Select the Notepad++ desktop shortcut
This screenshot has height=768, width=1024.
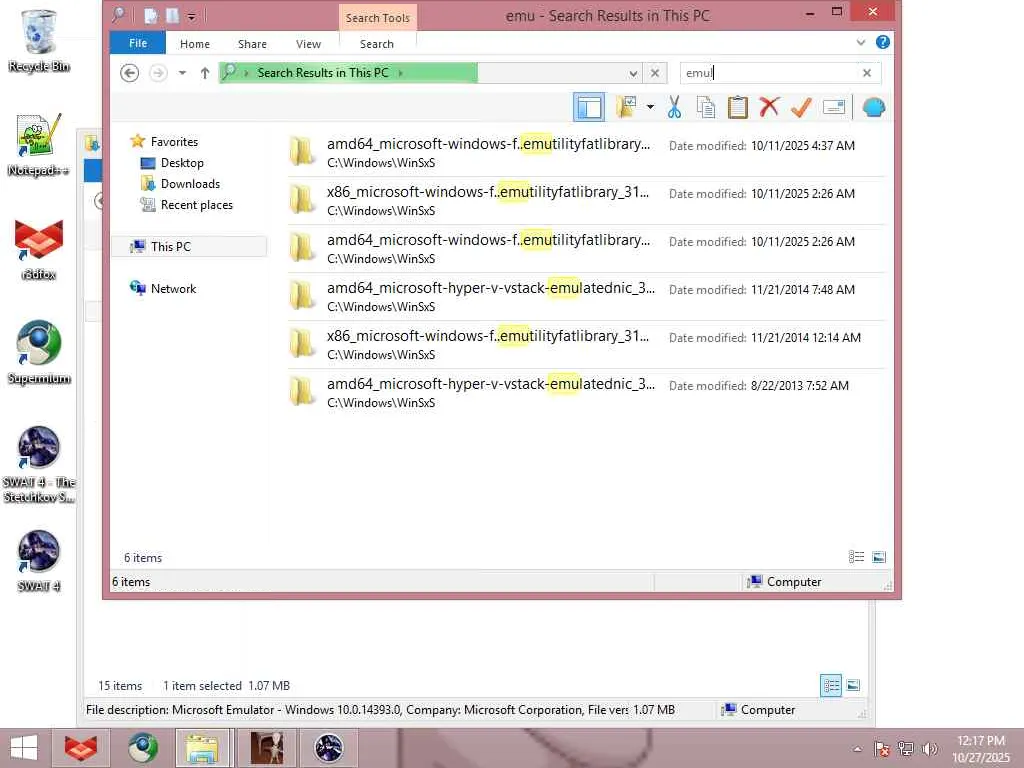pos(39,145)
